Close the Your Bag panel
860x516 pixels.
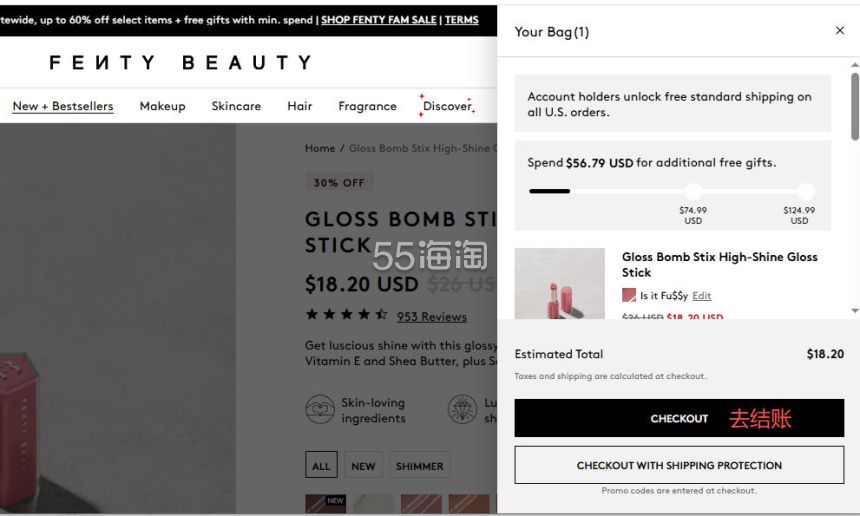click(840, 31)
